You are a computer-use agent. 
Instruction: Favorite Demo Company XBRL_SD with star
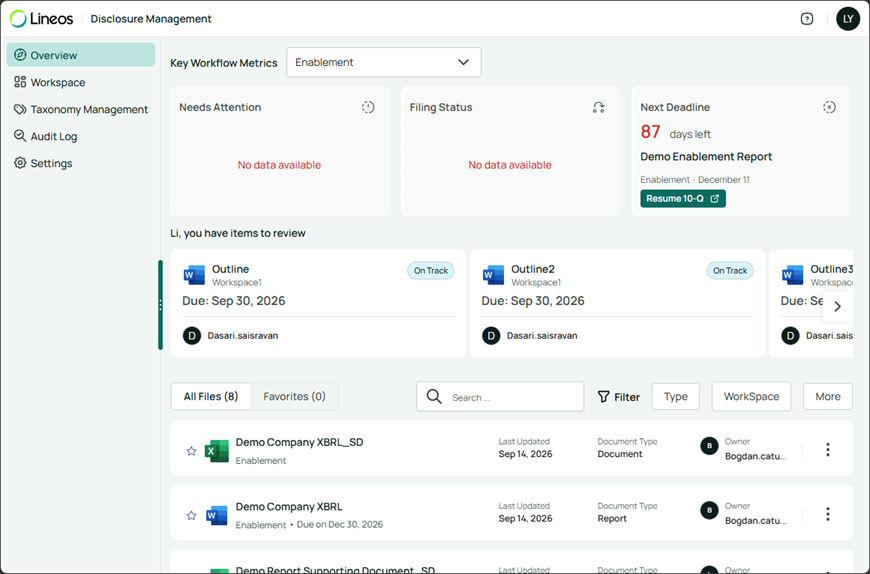tap(191, 451)
